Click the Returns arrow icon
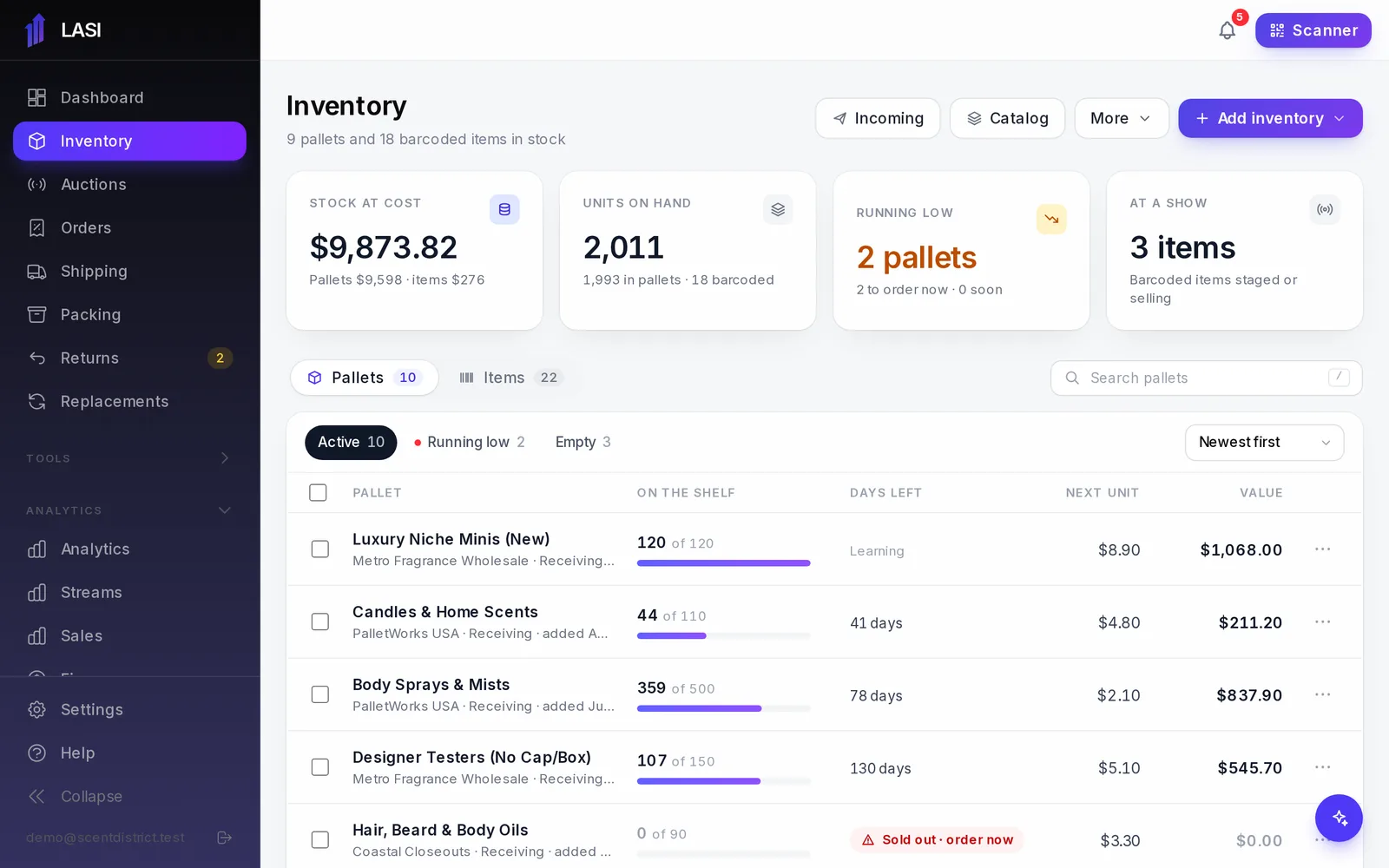This screenshot has height=868, width=1389. pyautogui.click(x=36, y=358)
